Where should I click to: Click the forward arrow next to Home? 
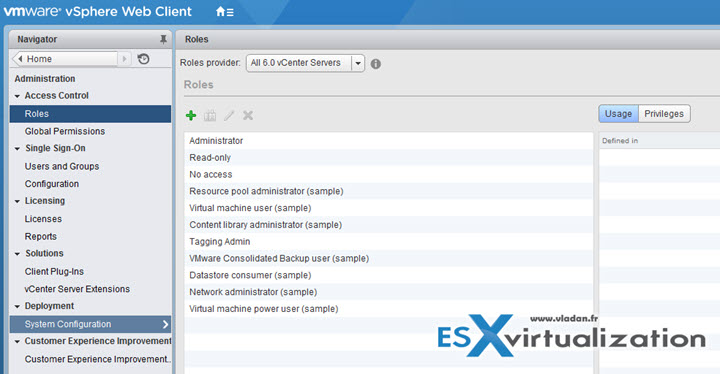(124, 59)
